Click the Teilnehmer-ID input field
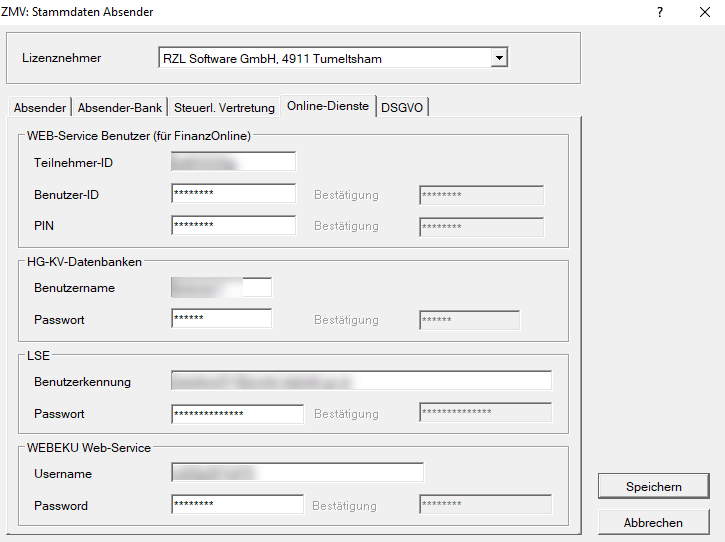Screen dimensions: 725x542 coord(233,162)
